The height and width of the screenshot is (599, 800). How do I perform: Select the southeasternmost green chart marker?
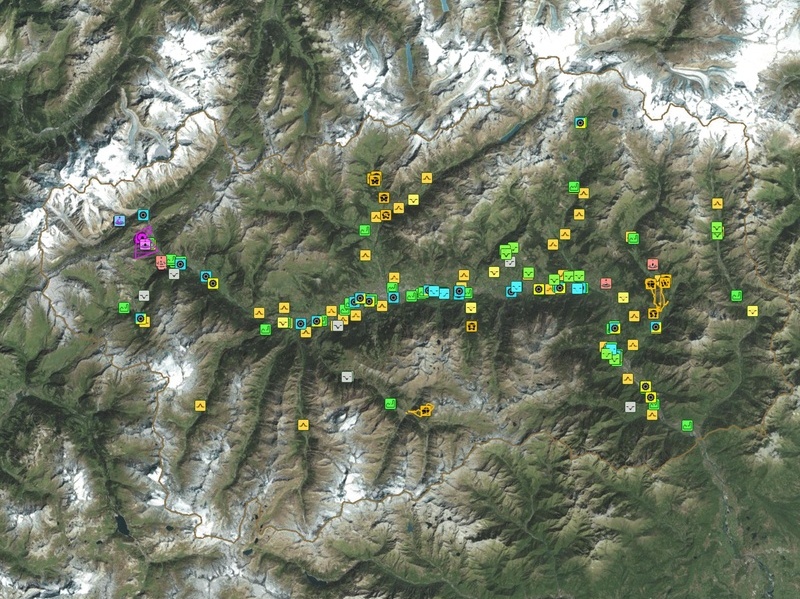pos(687,426)
